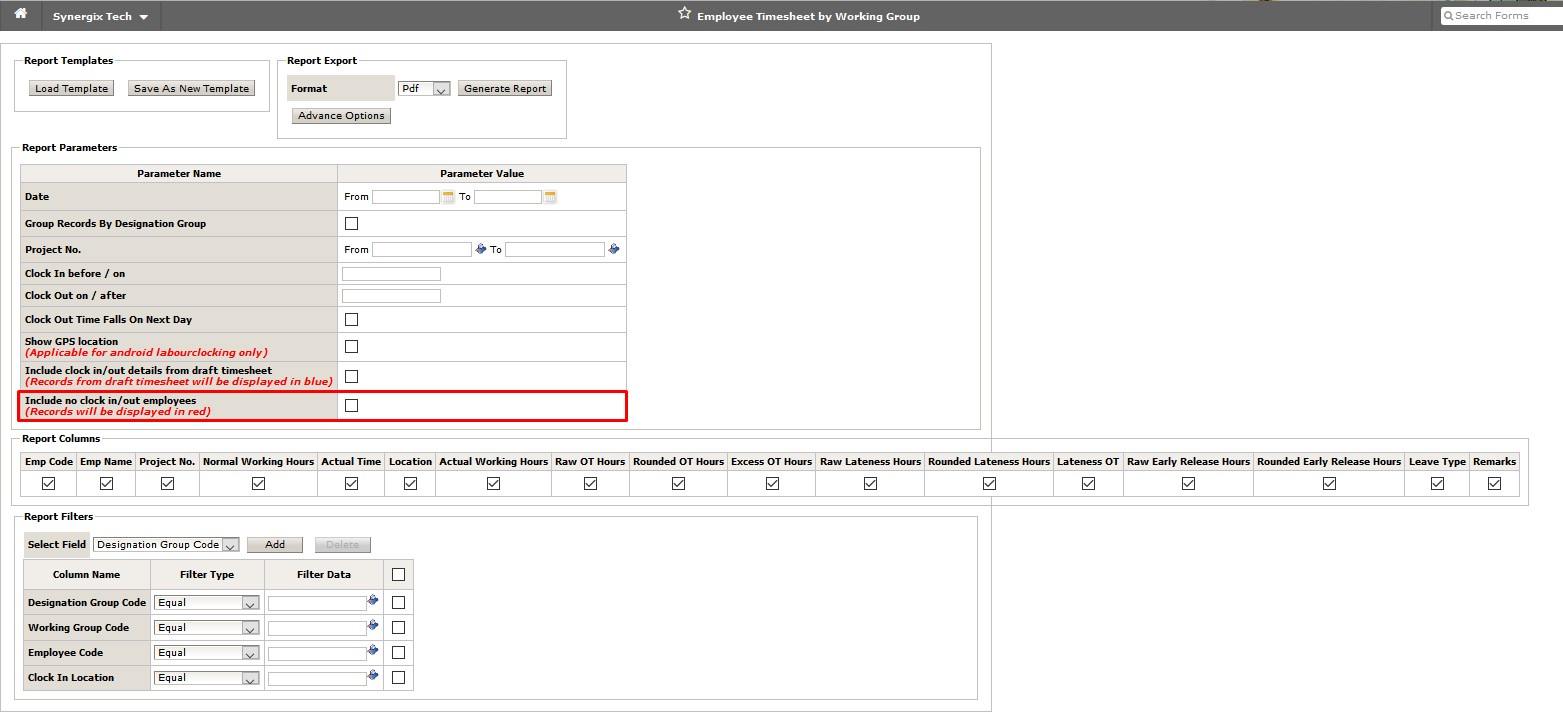Open the Date To calendar picker

548,196
